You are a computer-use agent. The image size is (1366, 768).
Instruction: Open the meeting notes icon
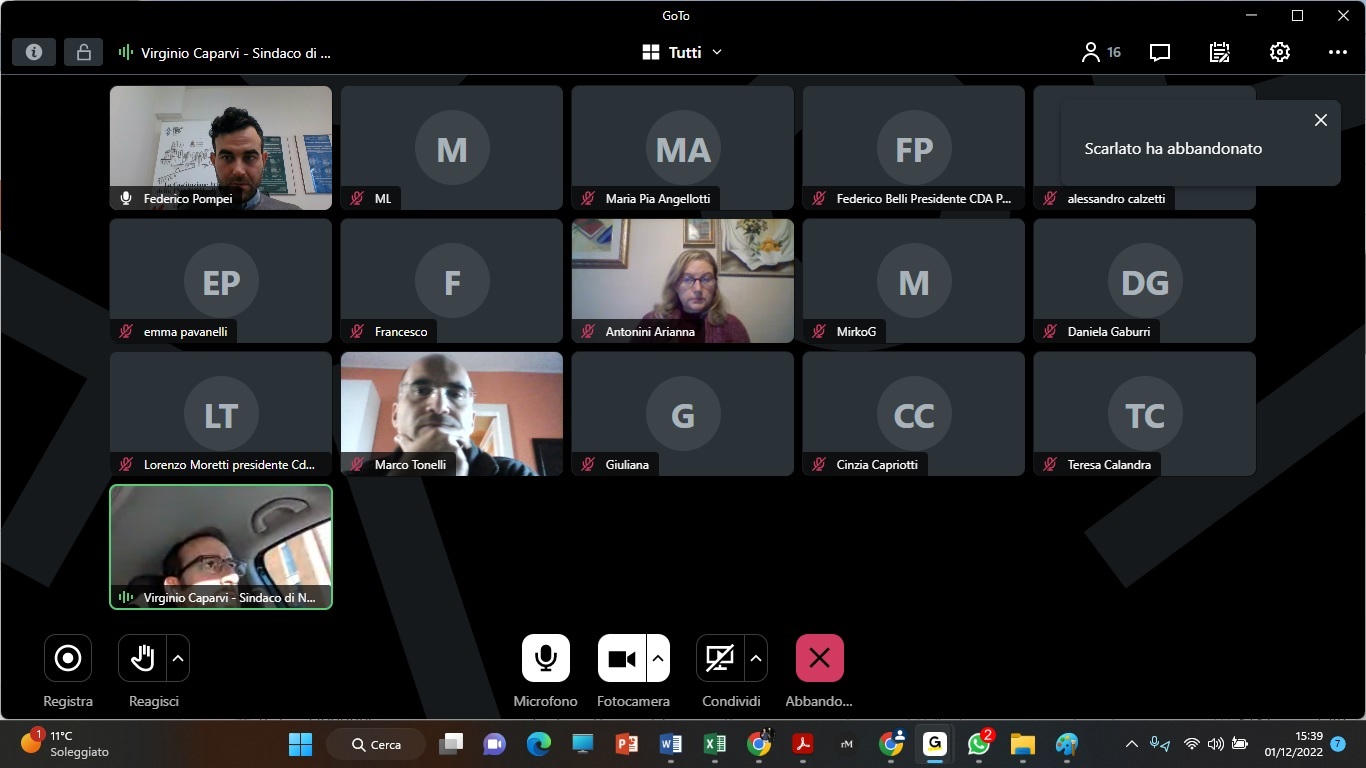pyautogui.click(x=1219, y=53)
